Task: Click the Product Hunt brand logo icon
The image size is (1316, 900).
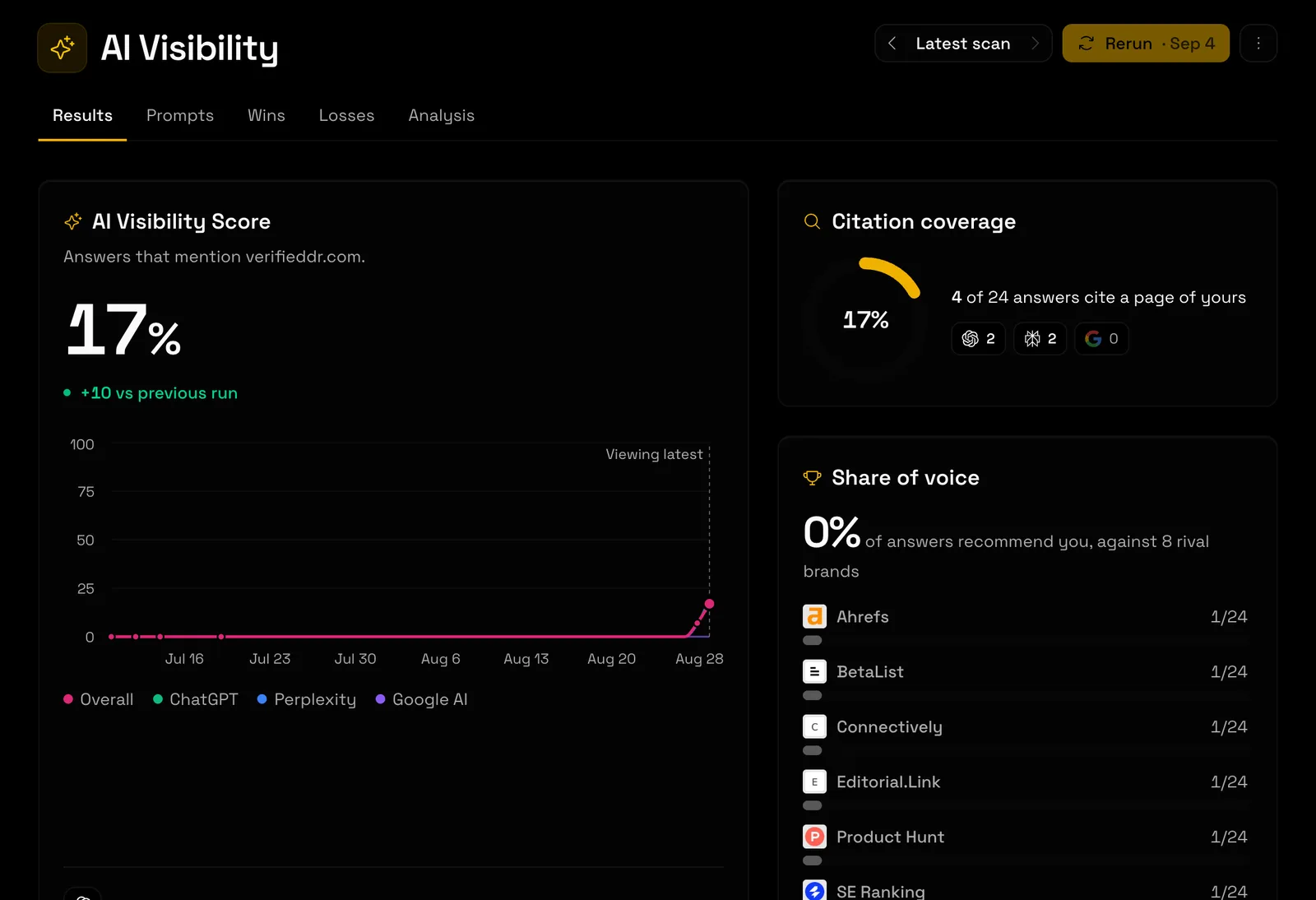Action: (x=814, y=837)
